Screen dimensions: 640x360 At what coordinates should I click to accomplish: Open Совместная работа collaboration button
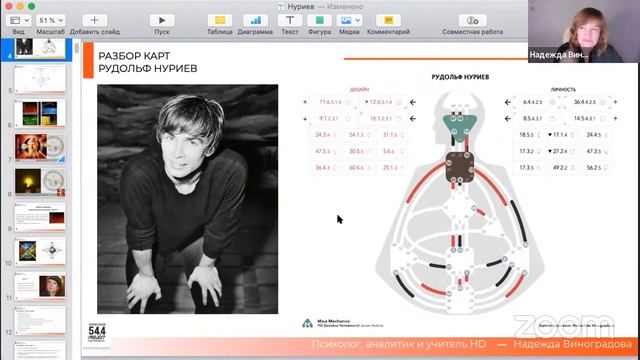(472, 20)
